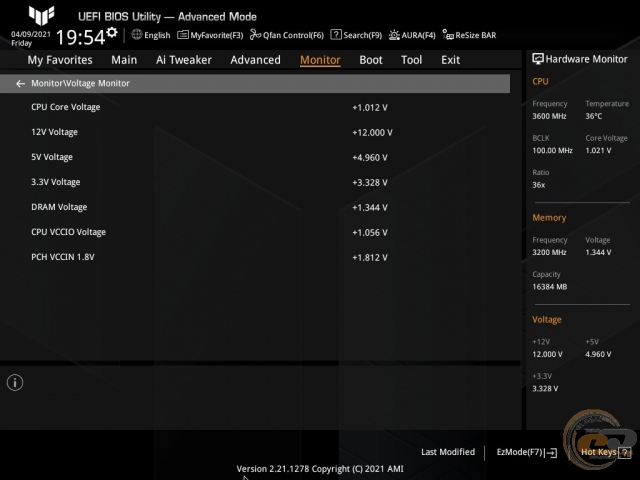Go to the Advanced tab
640x480 pixels.
pos(256,60)
